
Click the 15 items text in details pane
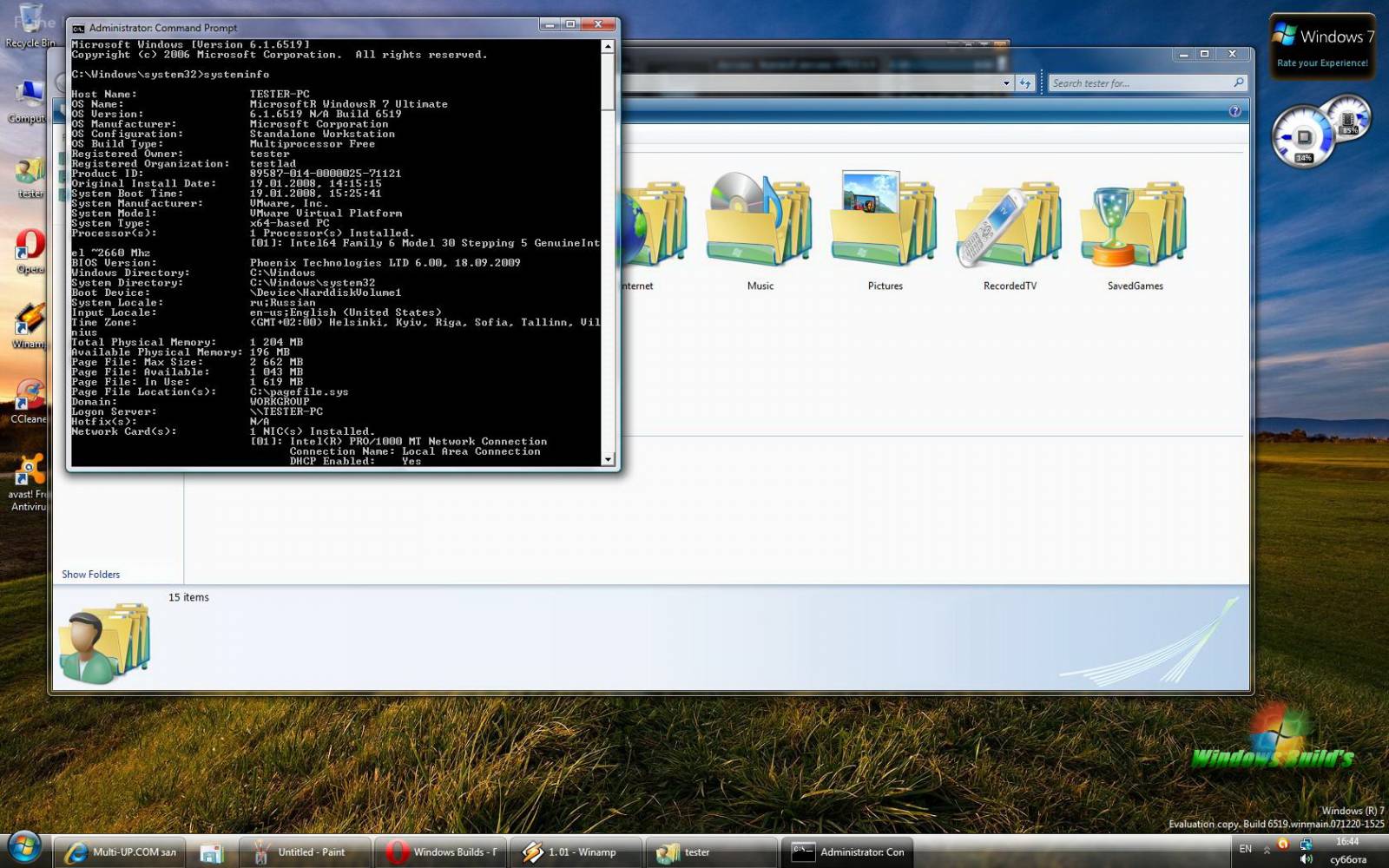[188, 597]
